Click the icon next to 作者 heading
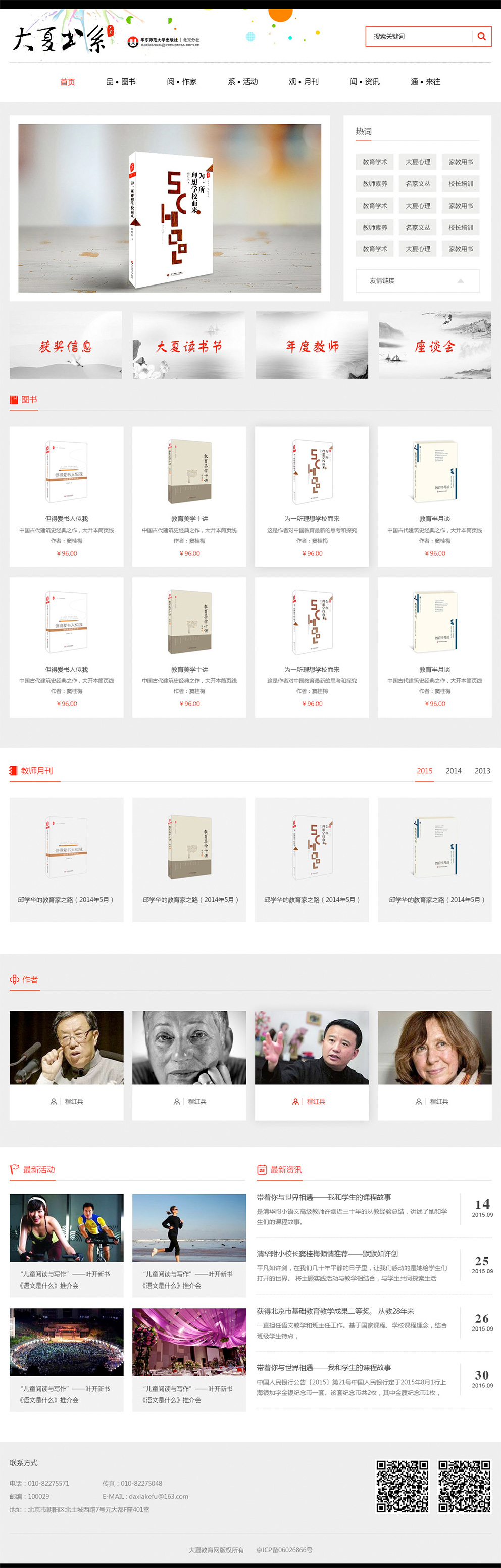The width and height of the screenshot is (501, 1568). click(x=15, y=979)
